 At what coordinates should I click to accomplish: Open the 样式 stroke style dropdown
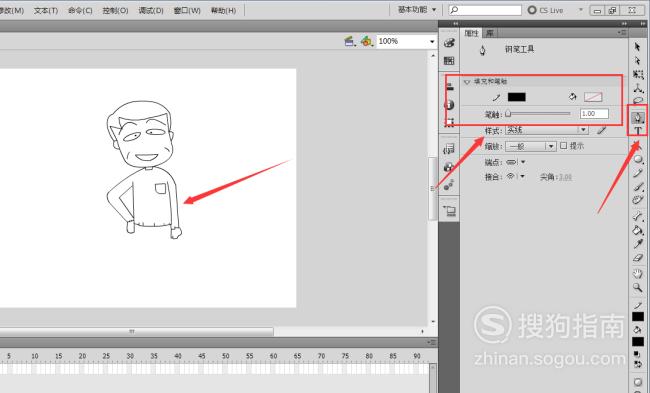point(546,130)
